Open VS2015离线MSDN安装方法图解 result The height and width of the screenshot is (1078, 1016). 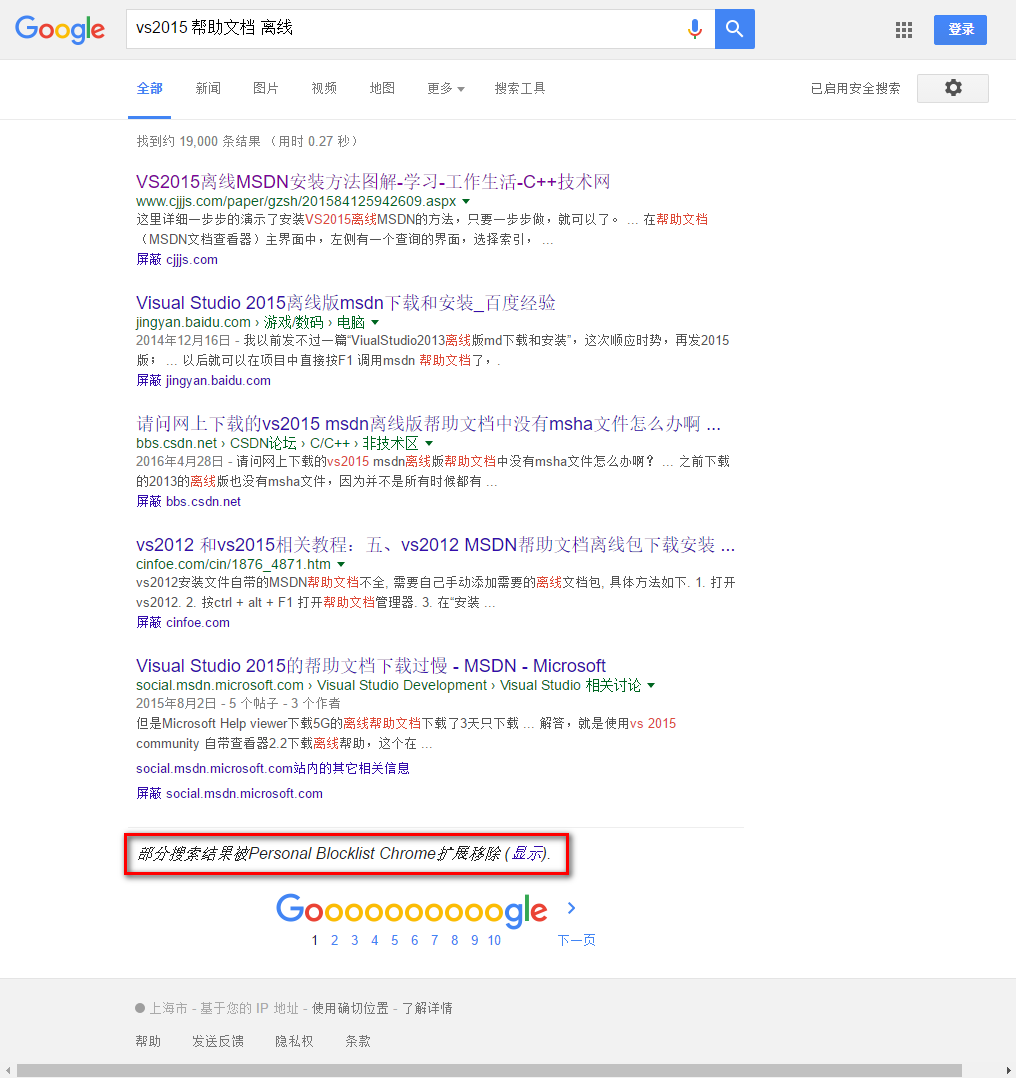373,182
